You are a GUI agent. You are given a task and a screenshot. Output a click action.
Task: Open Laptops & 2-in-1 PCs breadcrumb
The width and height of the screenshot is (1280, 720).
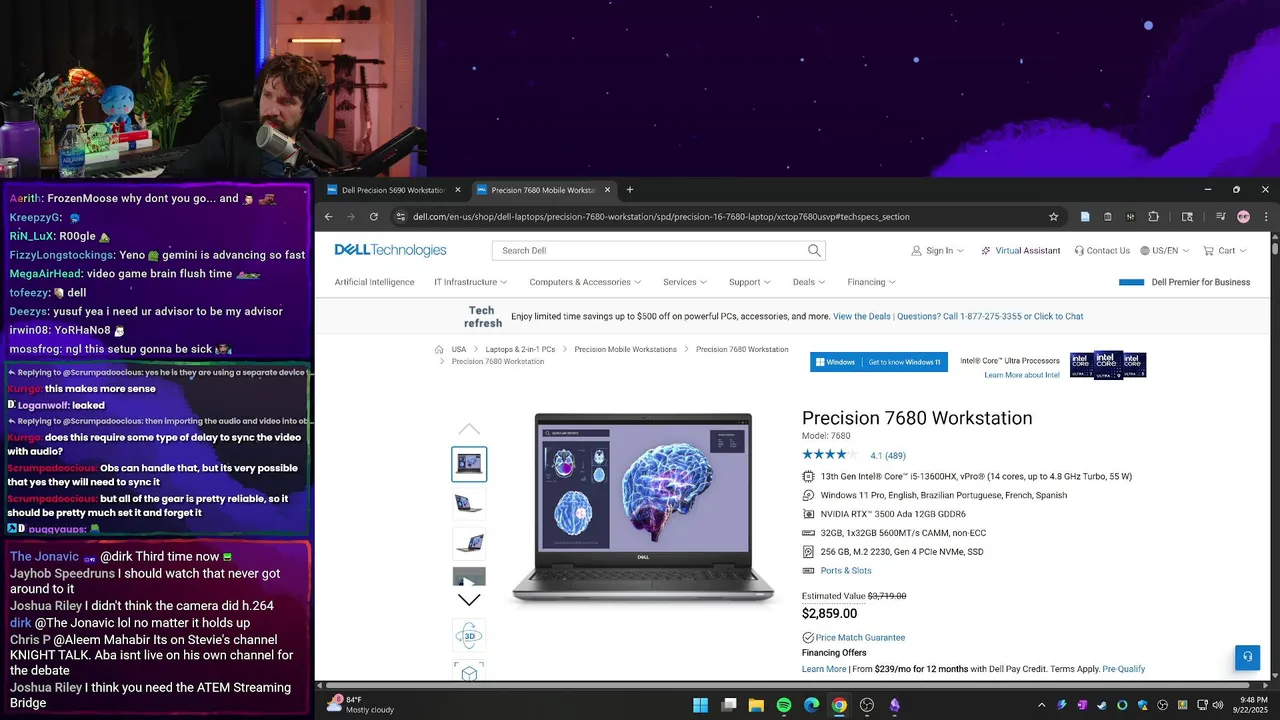[520, 349]
